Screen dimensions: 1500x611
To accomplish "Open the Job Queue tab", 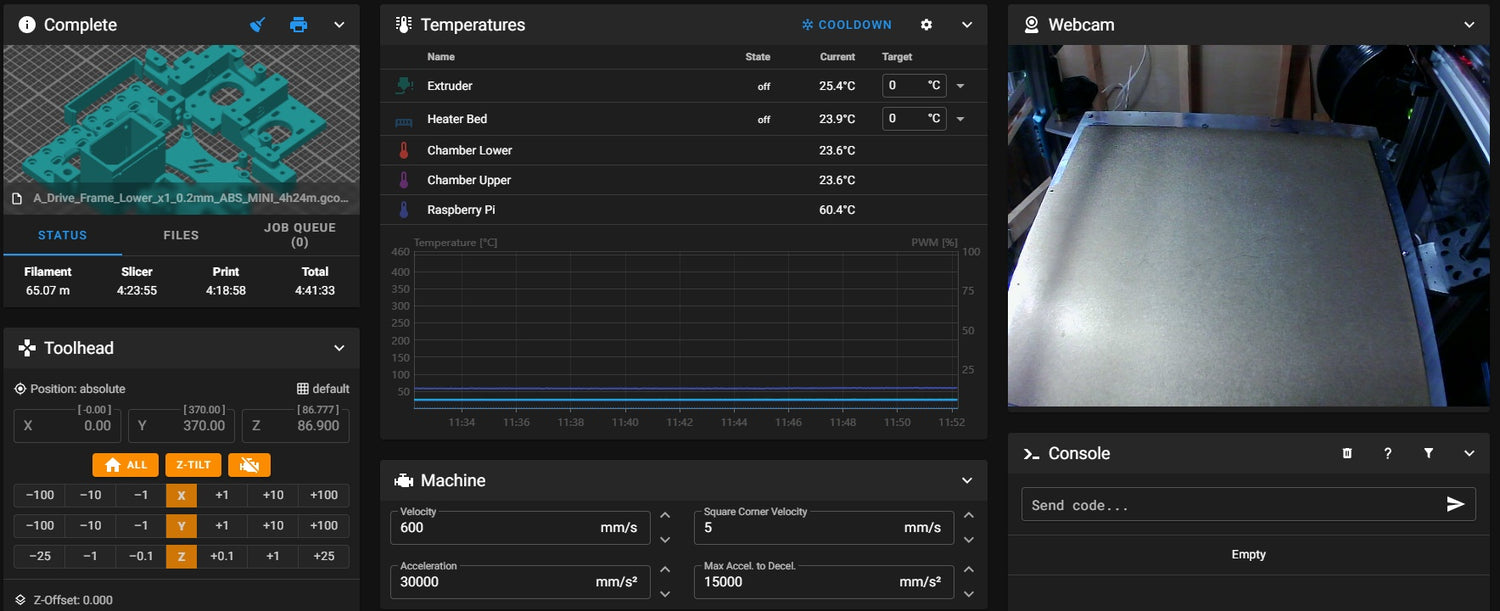I will (299, 235).
